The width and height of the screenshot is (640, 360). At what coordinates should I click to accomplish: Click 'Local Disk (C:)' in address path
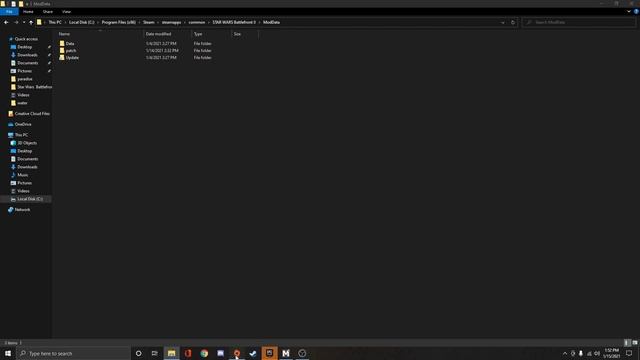(82, 22)
